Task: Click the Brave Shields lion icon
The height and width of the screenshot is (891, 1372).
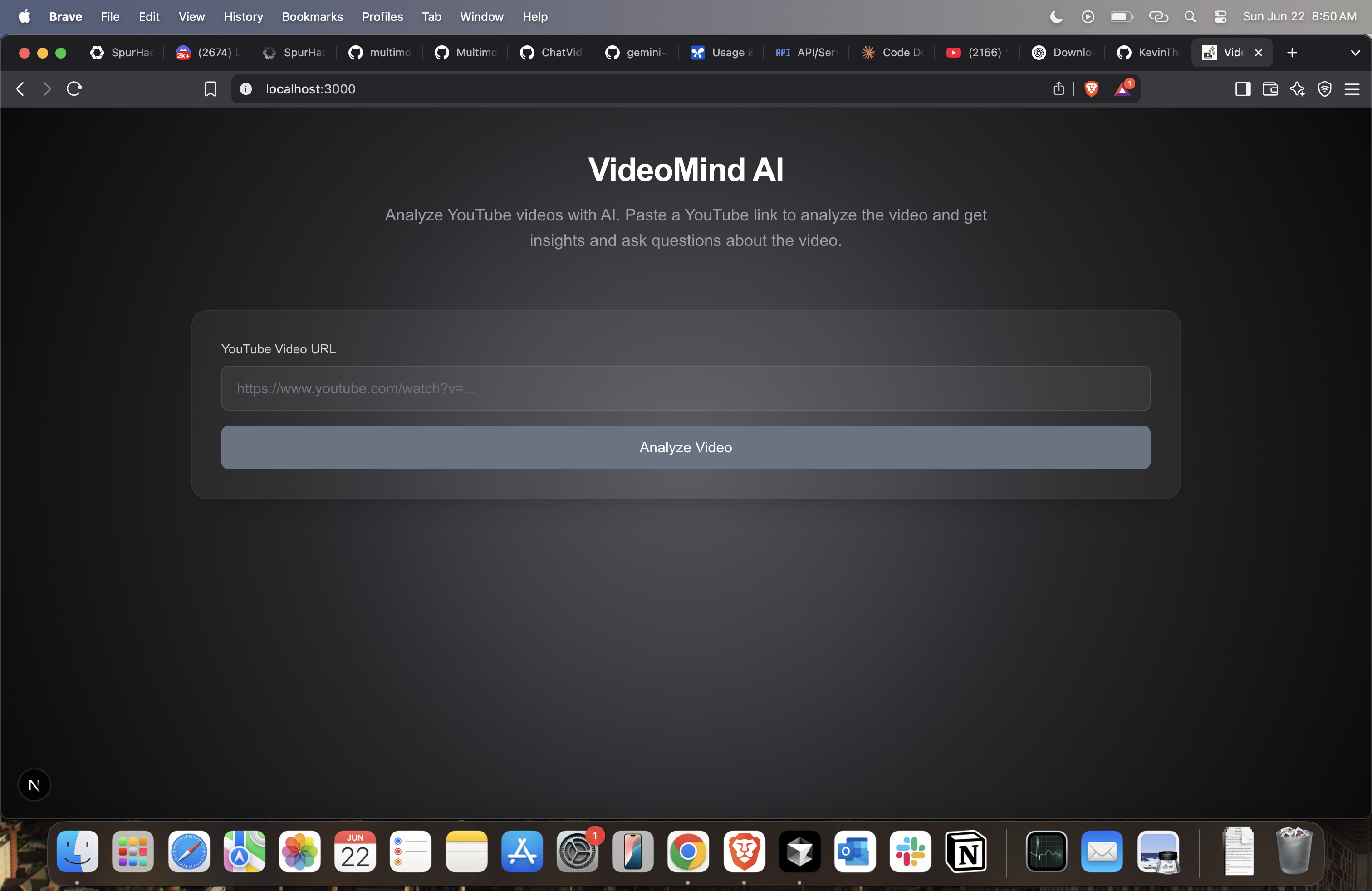Action: pos(1091,89)
